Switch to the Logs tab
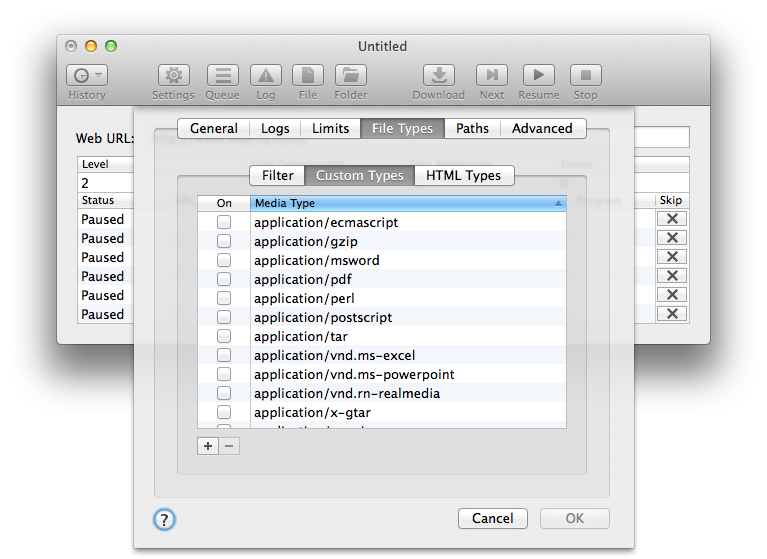Image resolution: width=767 pixels, height=559 pixels. tap(275, 129)
